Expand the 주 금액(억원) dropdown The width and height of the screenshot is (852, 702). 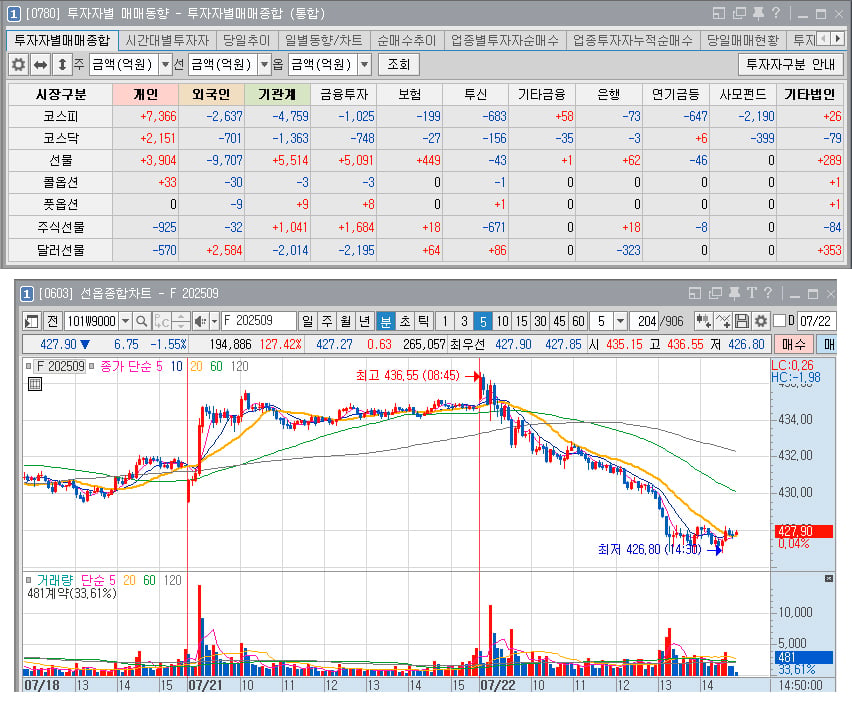click(x=165, y=65)
